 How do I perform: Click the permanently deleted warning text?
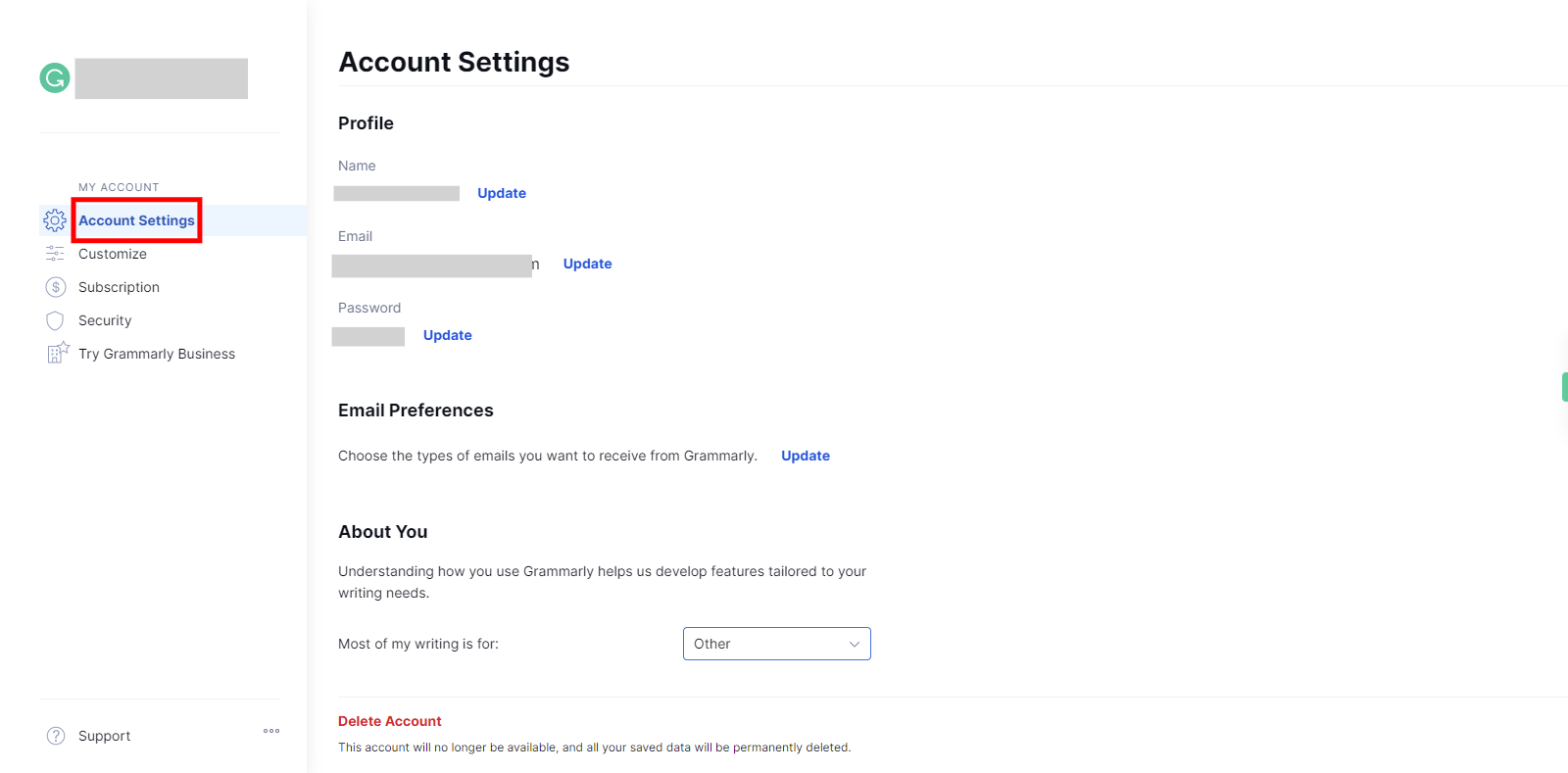(x=594, y=748)
